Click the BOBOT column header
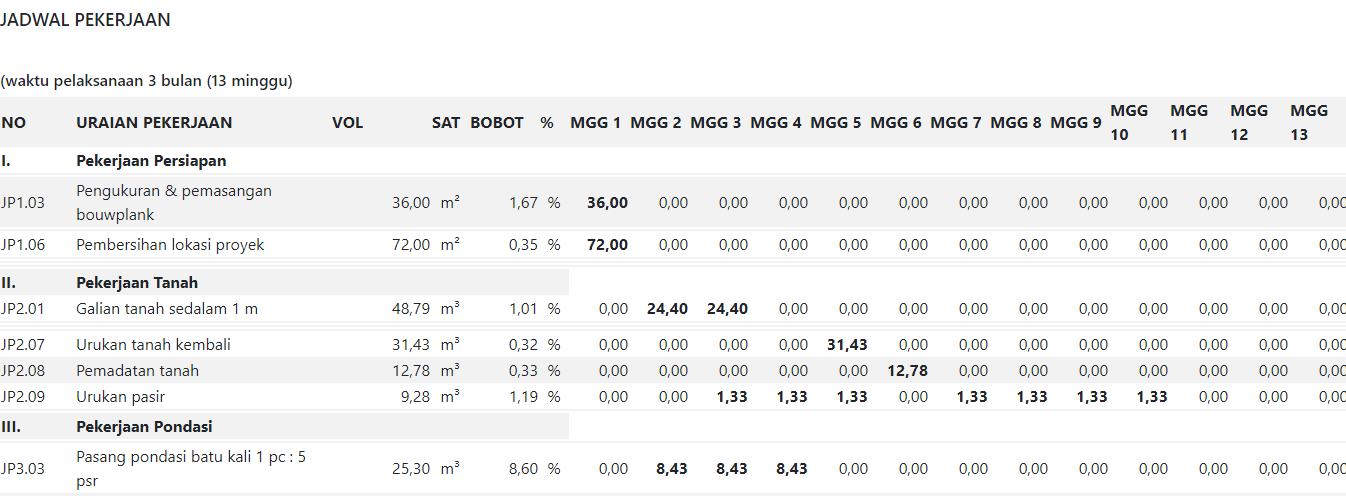This screenshot has height=496, width=1346. [497, 123]
